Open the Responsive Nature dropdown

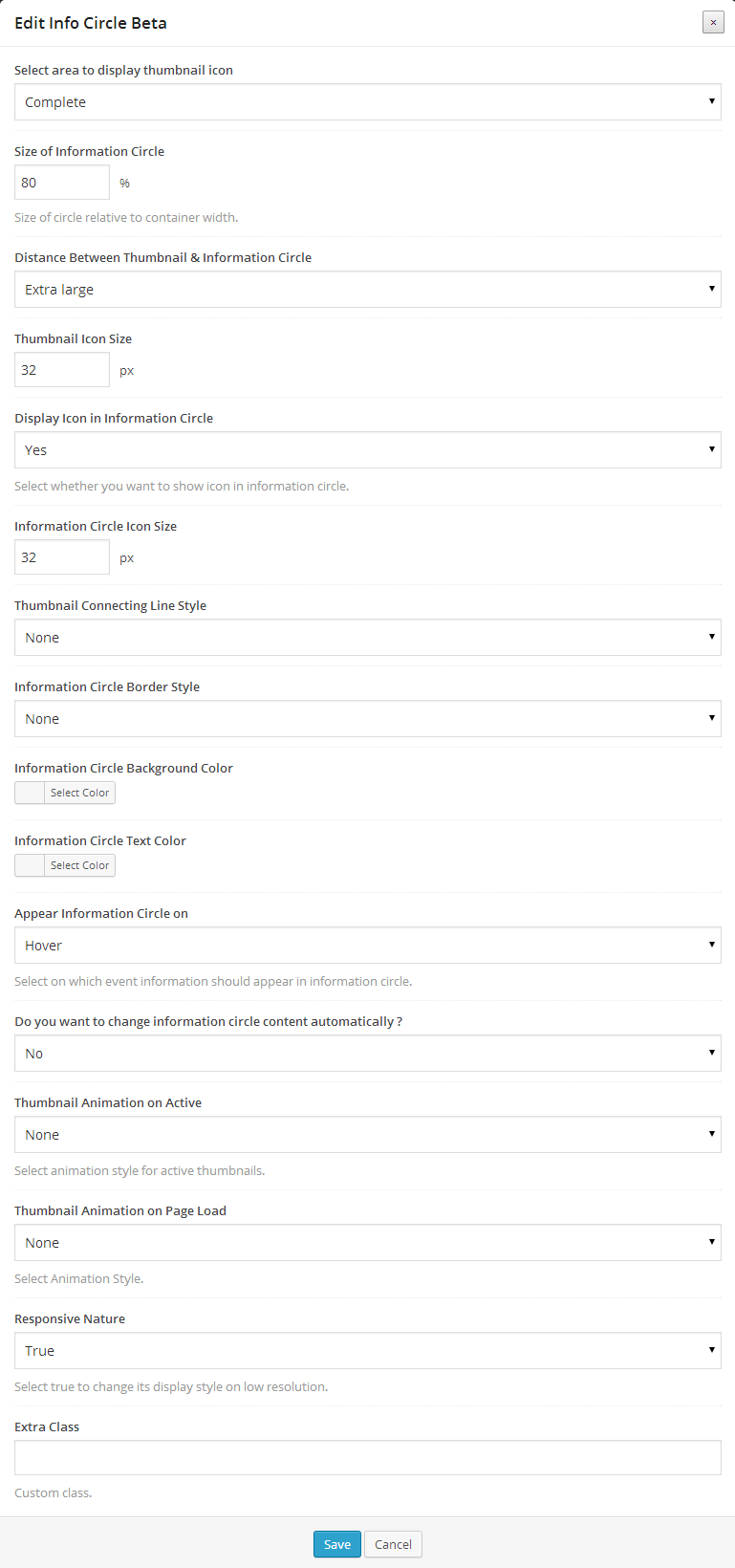click(367, 1351)
